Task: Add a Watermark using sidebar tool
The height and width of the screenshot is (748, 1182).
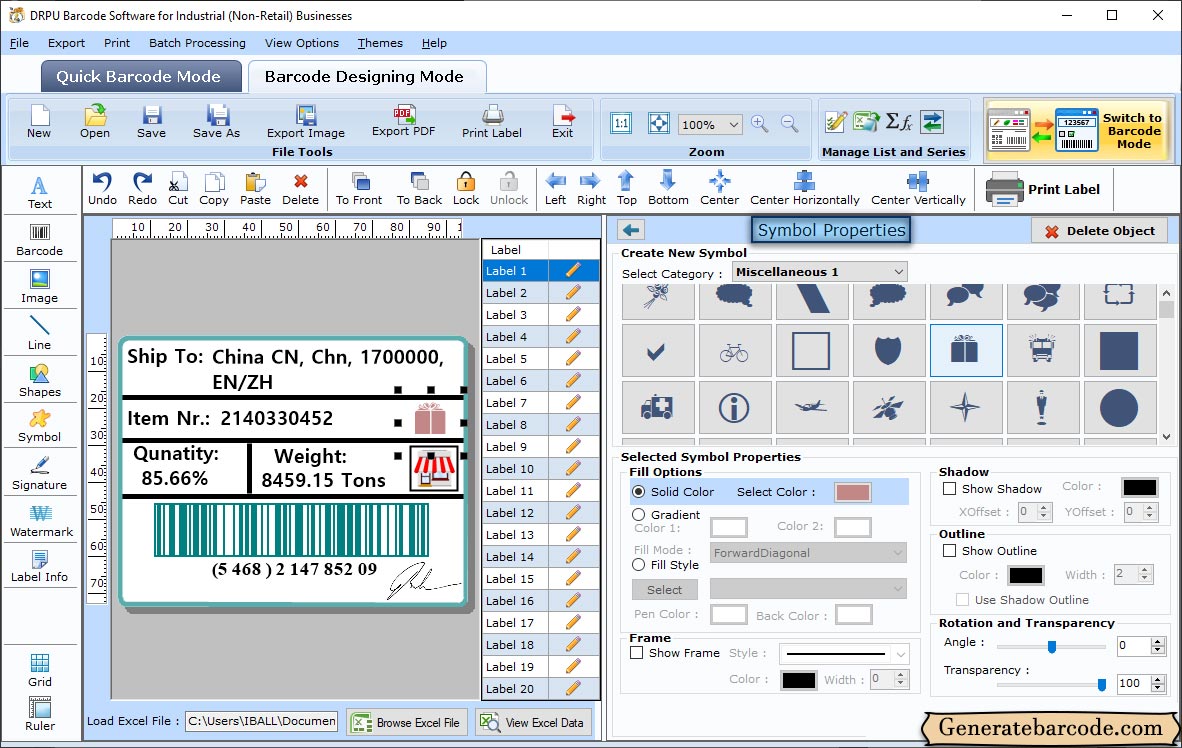Action: (41, 520)
